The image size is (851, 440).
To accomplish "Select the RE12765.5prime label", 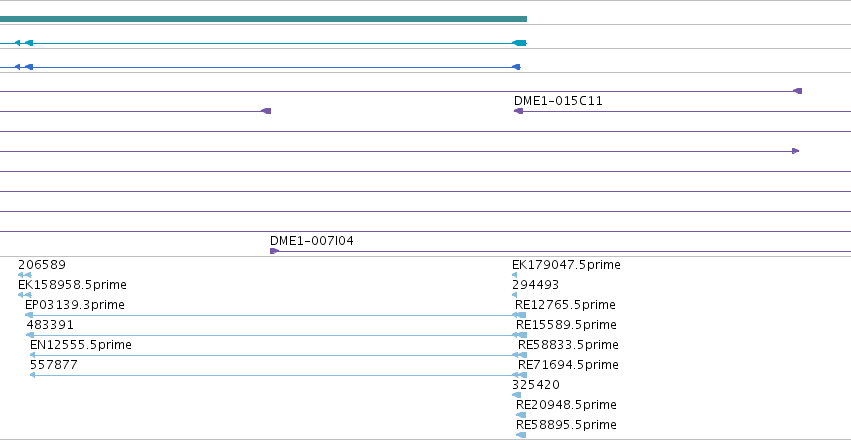I will [565, 305].
